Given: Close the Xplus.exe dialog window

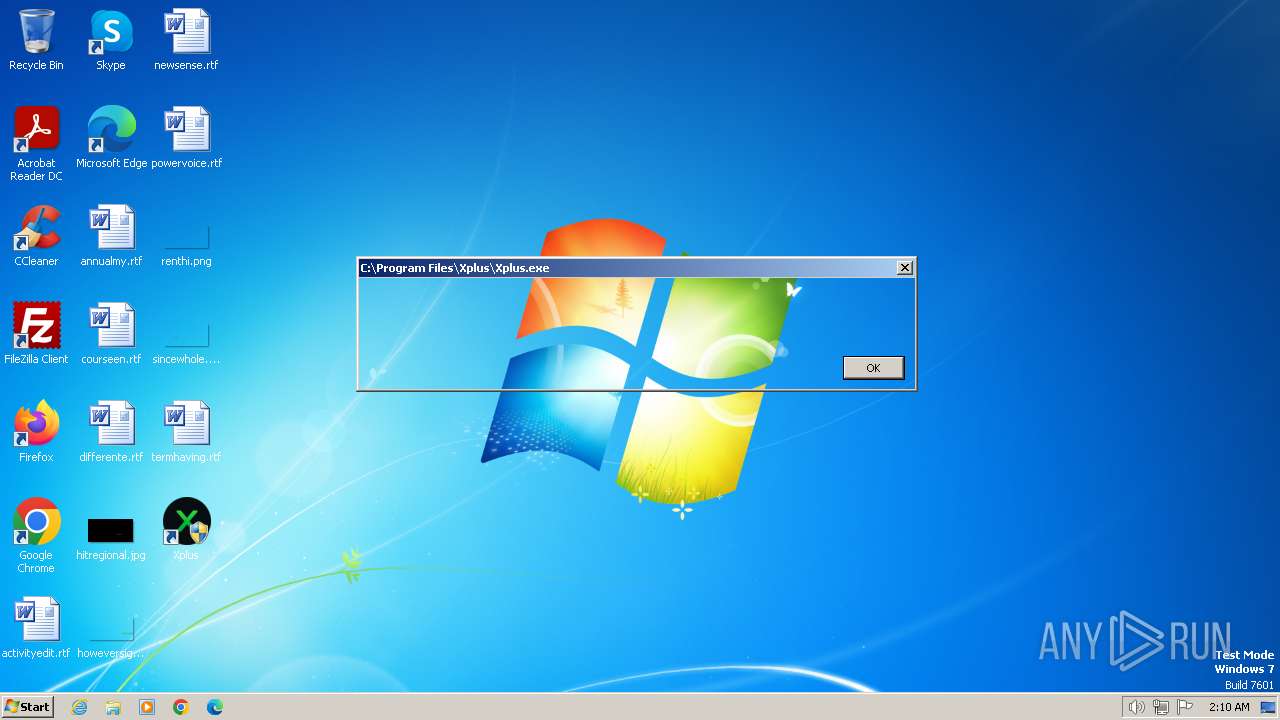Looking at the screenshot, I should pyautogui.click(x=904, y=267).
